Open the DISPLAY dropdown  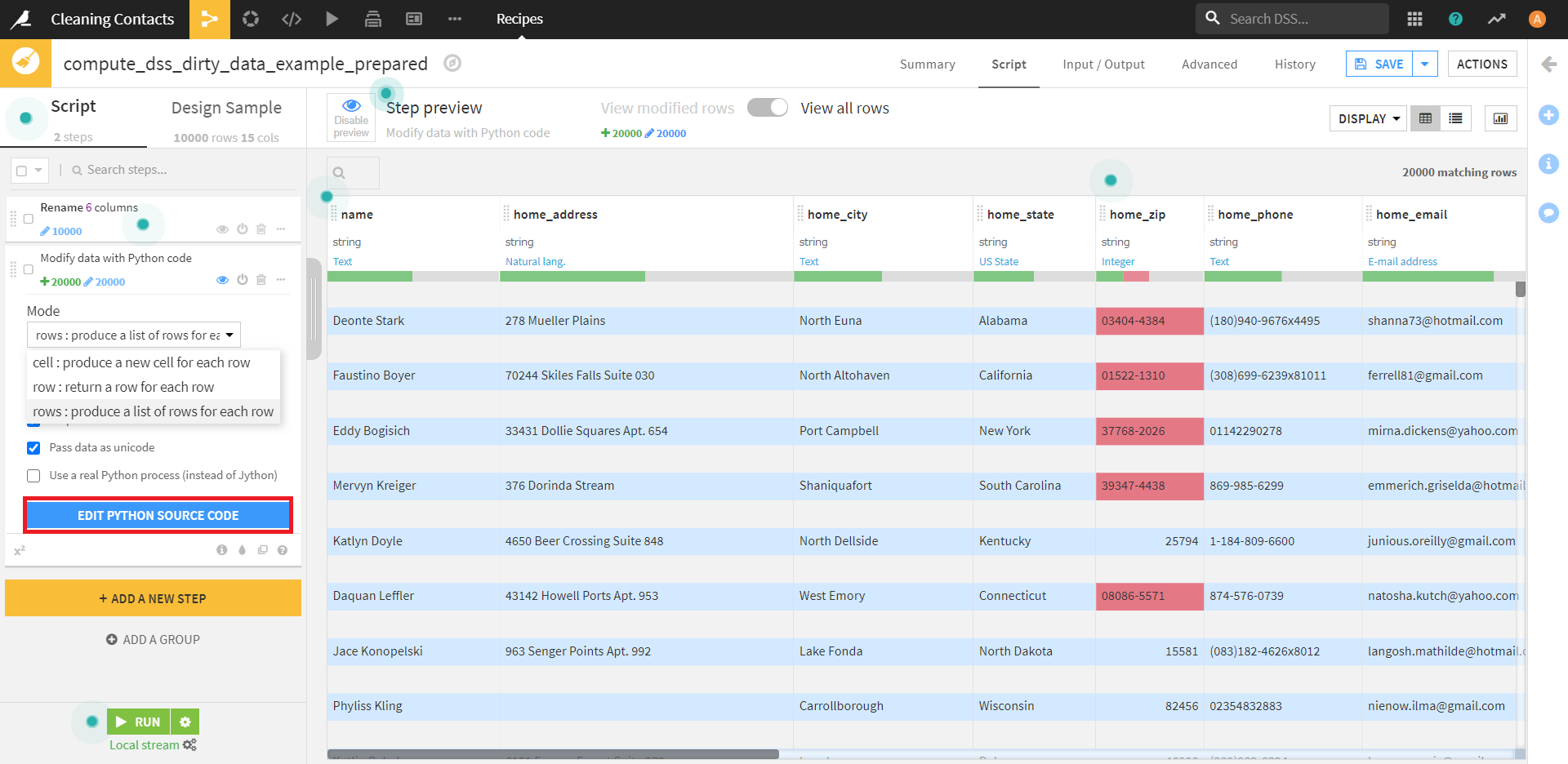(1368, 118)
